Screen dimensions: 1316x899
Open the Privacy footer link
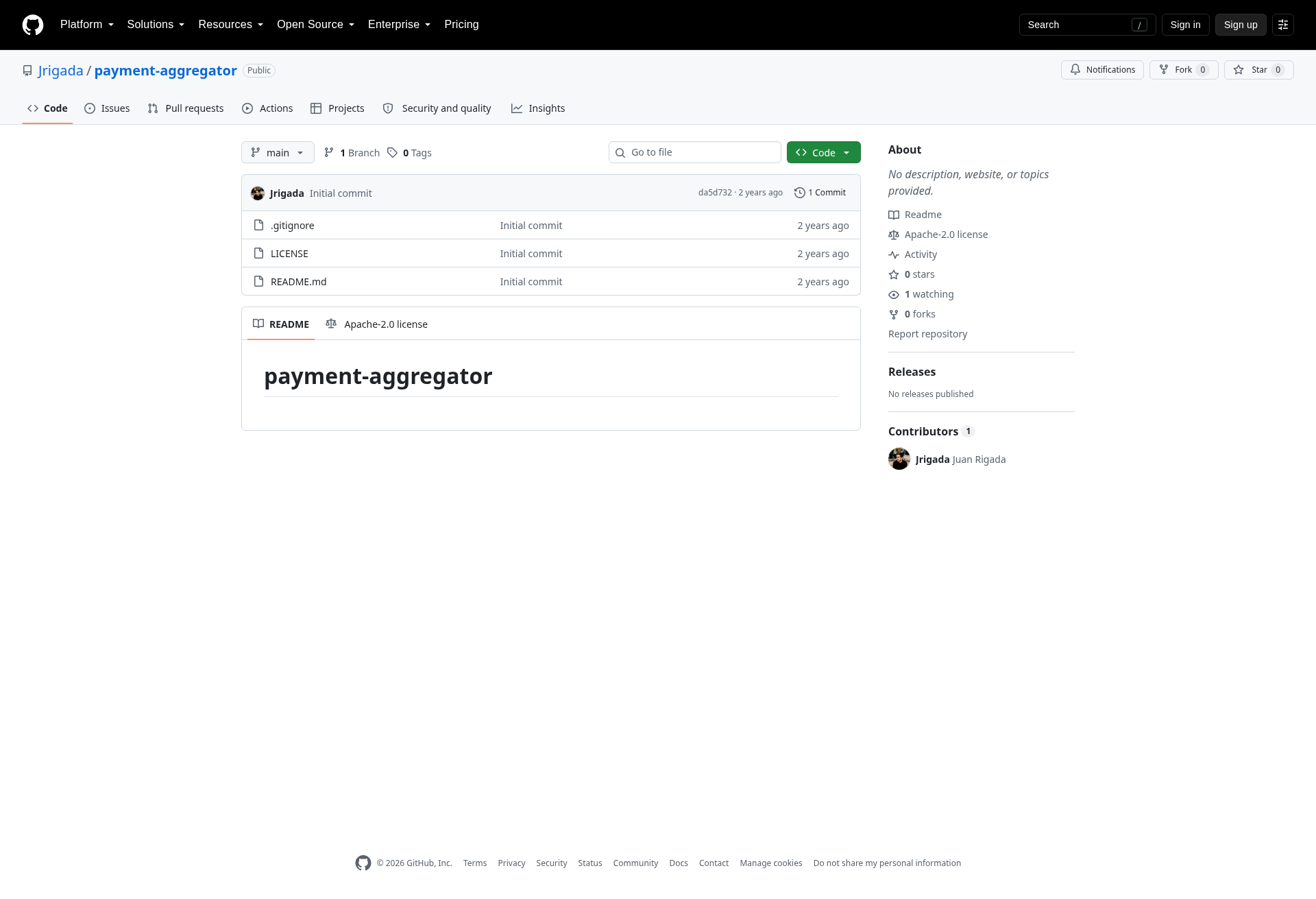(x=511, y=863)
